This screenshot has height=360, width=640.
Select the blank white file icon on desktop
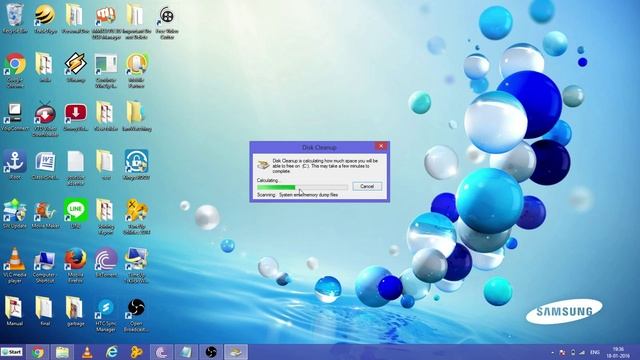point(76,167)
